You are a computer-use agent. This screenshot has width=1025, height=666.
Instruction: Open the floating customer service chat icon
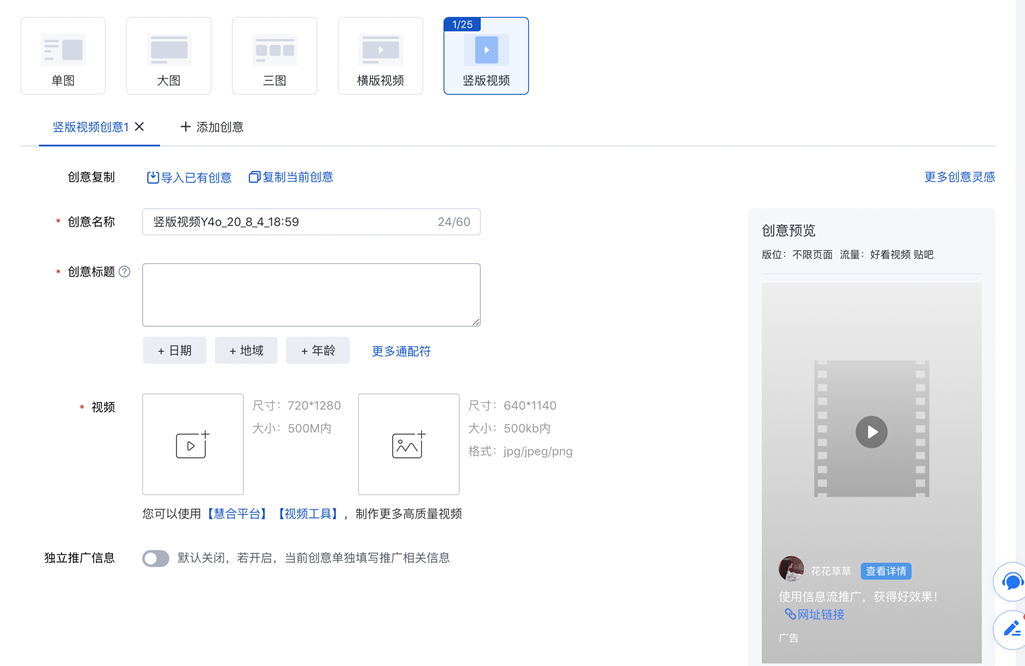point(1010,582)
